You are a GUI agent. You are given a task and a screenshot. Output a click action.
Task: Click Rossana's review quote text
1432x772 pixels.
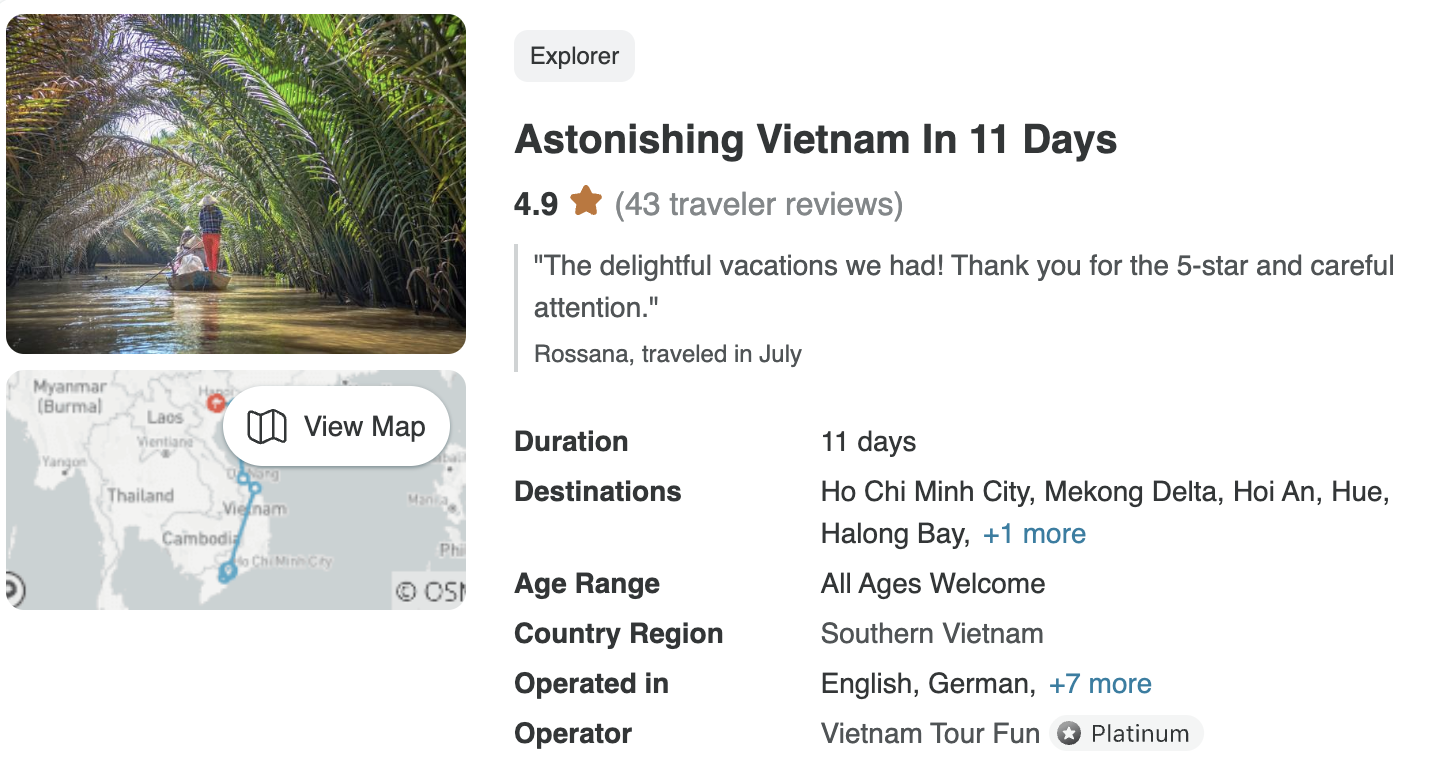tap(963, 286)
